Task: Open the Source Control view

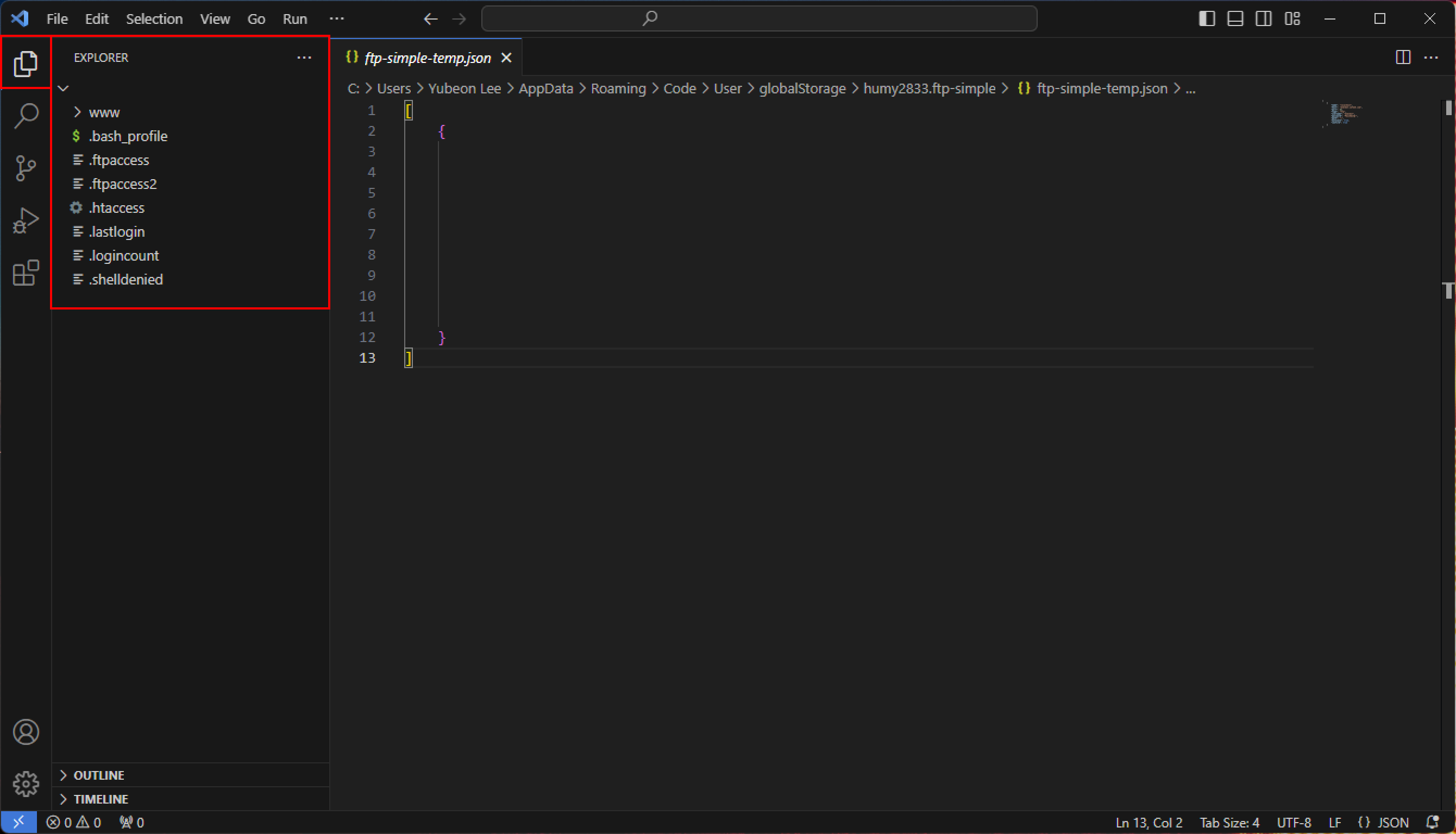Action: pyautogui.click(x=26, y=168)
